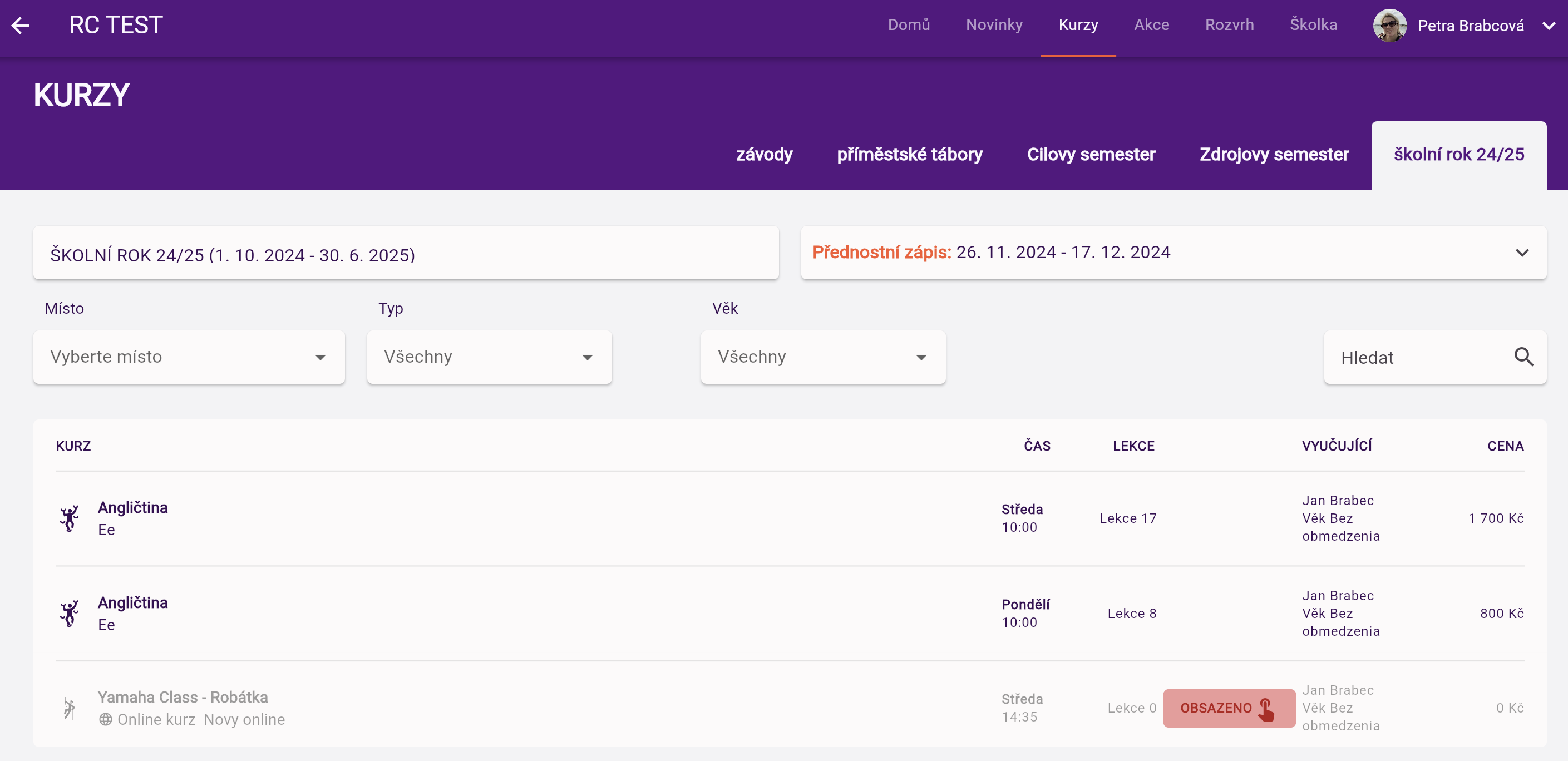Click into the Hledat search field
The width and height of the screenshot is (1568, 761).
point(1418,358)
